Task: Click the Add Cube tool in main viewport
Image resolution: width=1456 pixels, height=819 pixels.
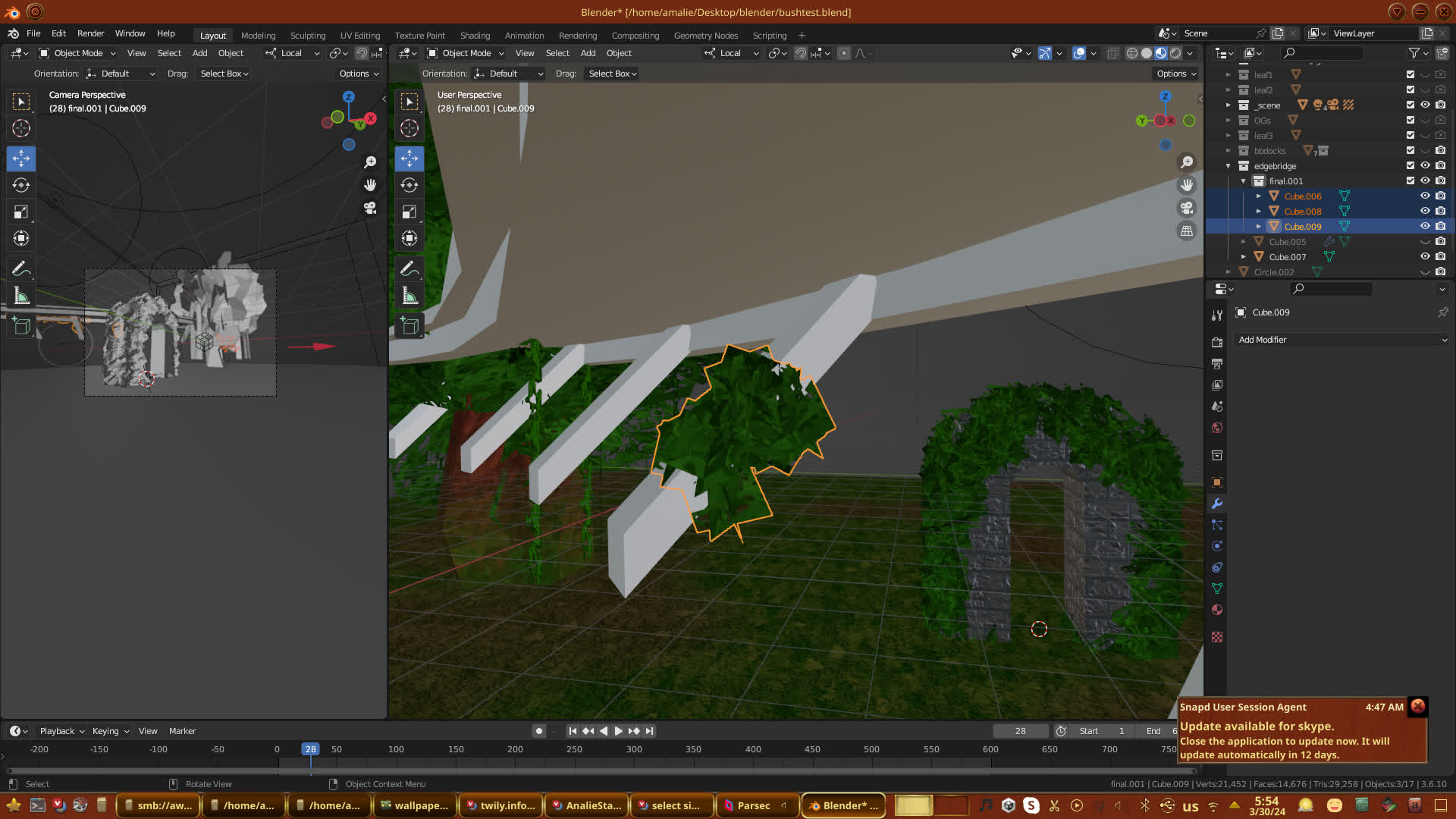Action: tap(409, 327)
